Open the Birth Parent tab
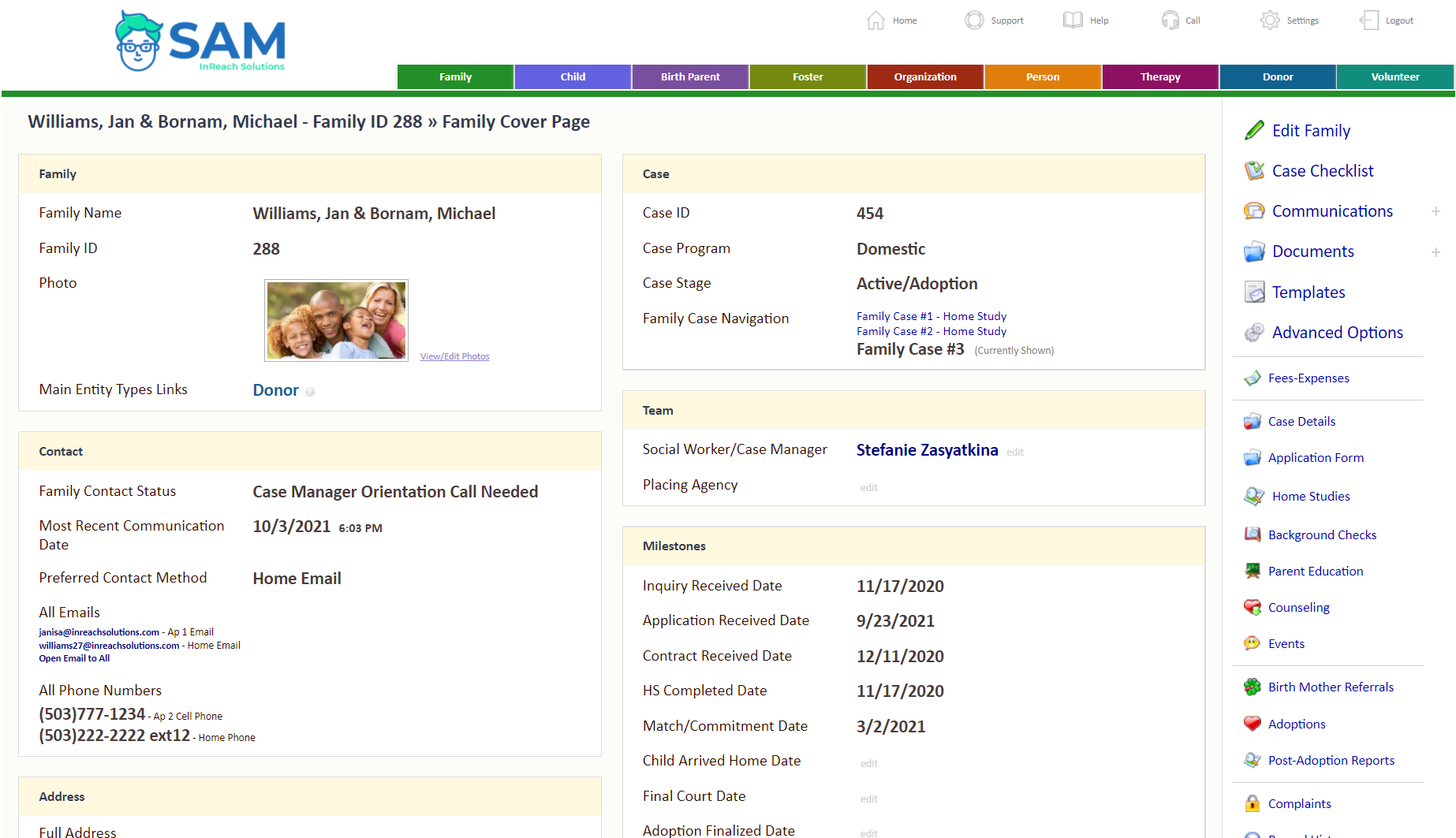 click(691, 77)
